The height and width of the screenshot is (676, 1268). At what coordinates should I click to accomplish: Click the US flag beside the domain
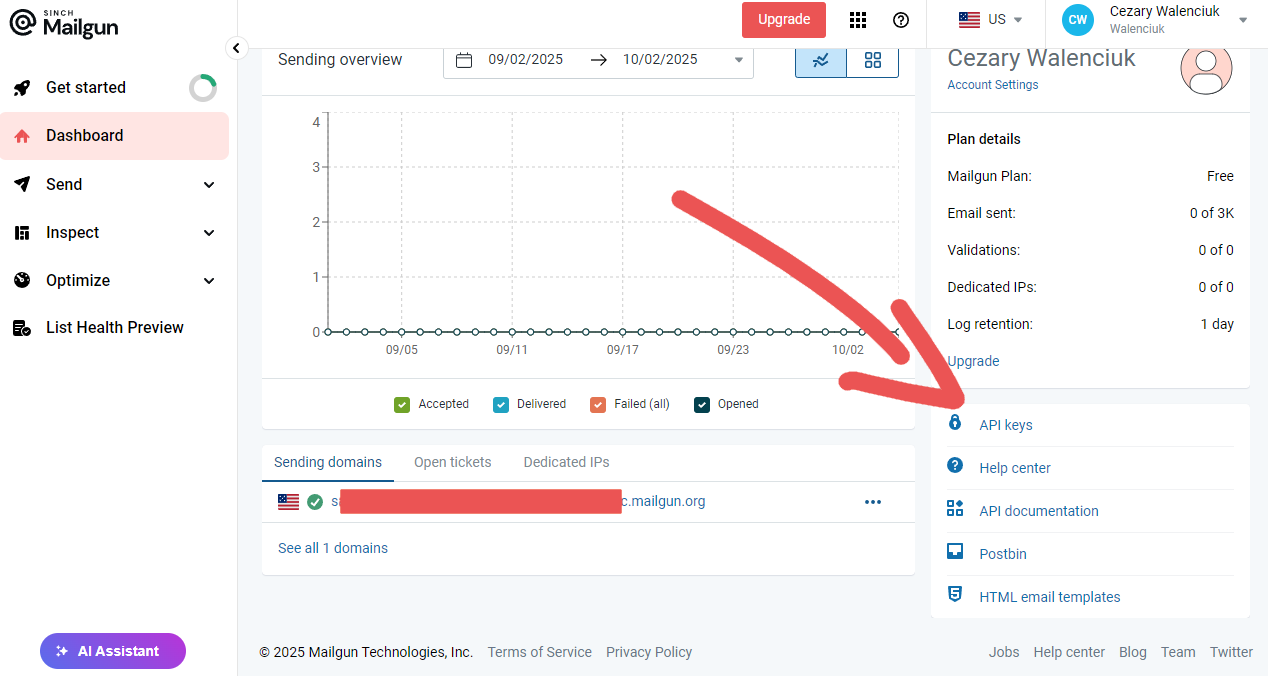click(289, 502)
